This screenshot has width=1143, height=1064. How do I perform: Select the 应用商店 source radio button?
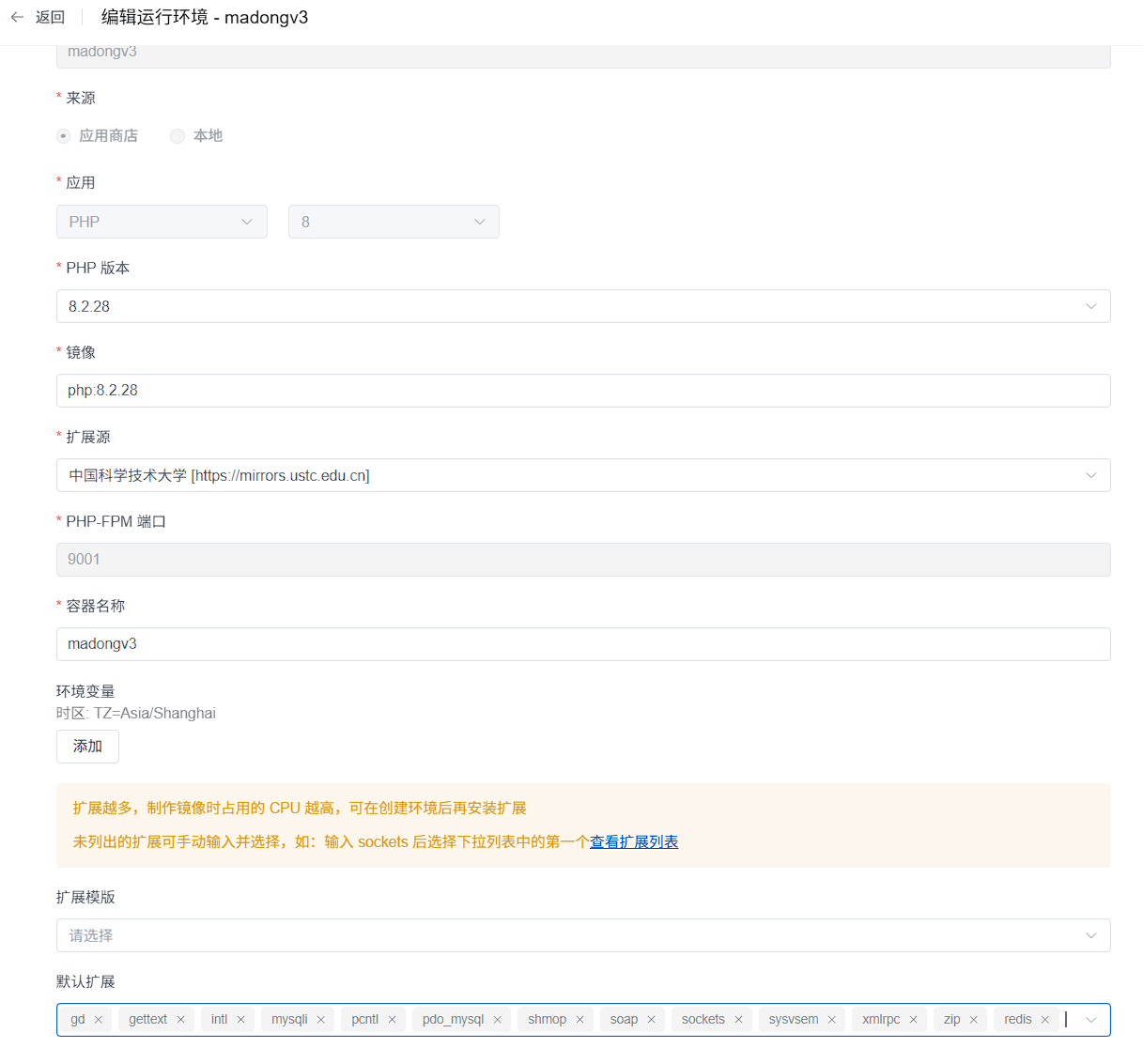coord(64,136)
